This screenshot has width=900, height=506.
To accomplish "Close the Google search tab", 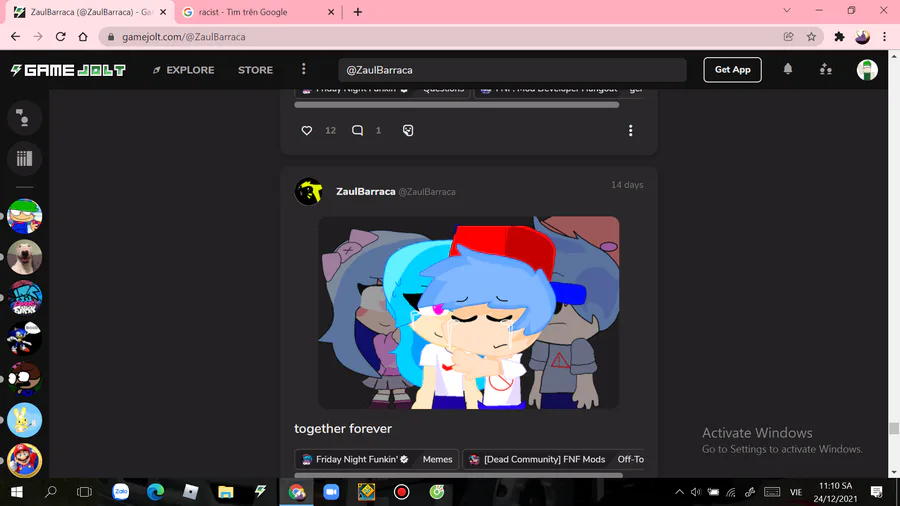I will (331, 12).
